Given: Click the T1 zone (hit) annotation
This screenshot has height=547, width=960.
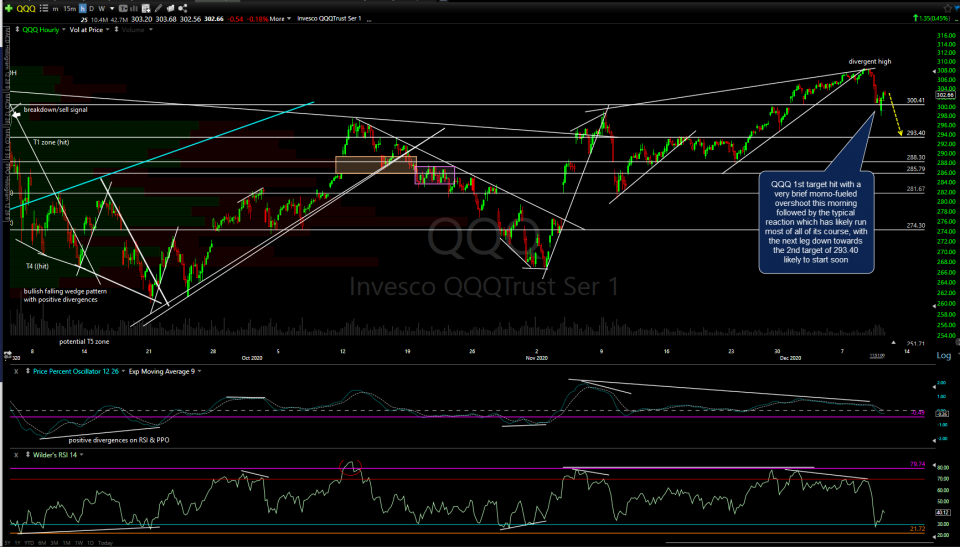Looking at the screenshot, I should click(x=51, y=142).
